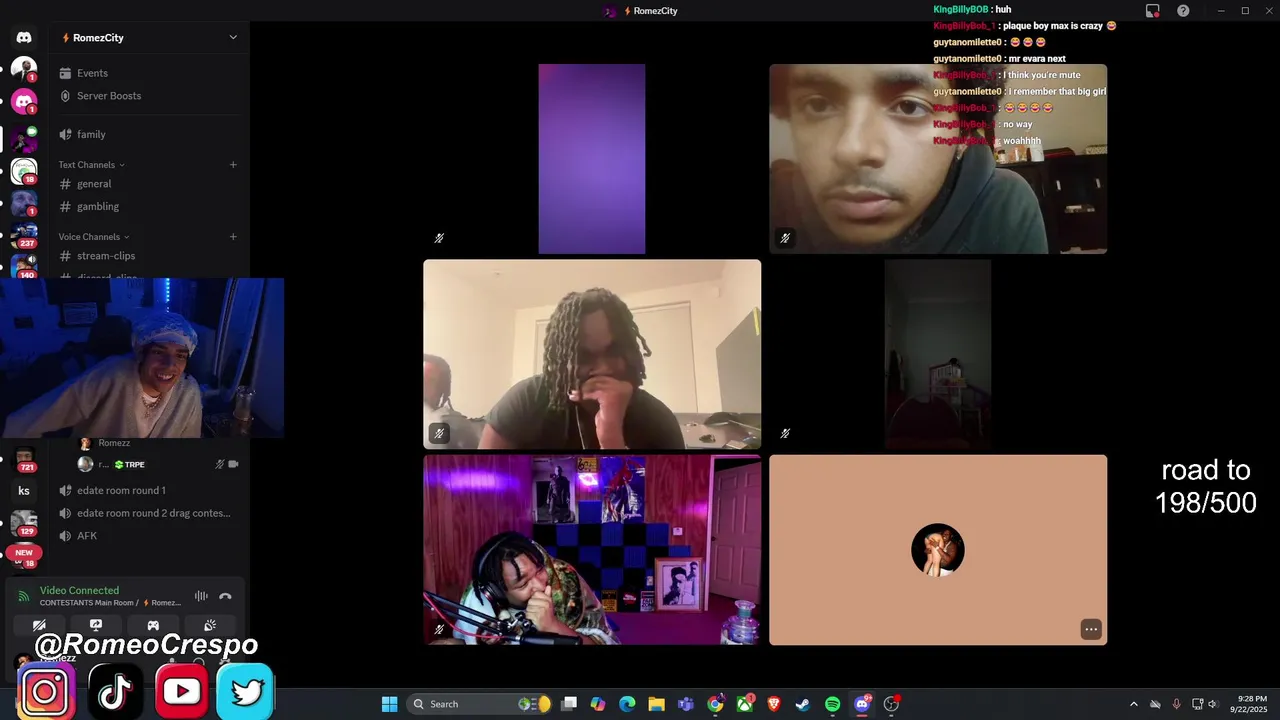Open Discord help question mark icon
Viewport: 1280px width, 720px height.
[1183, 11]
